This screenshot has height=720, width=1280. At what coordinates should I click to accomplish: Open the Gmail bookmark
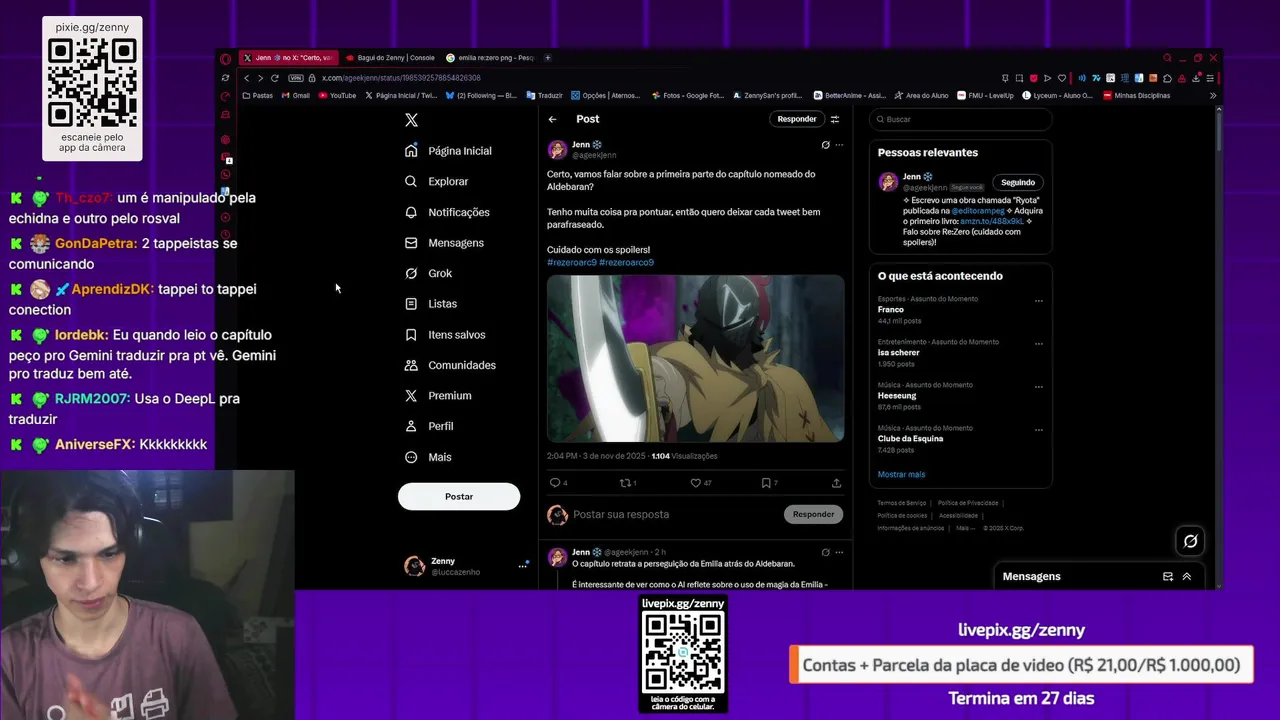[x=295, y=96]
